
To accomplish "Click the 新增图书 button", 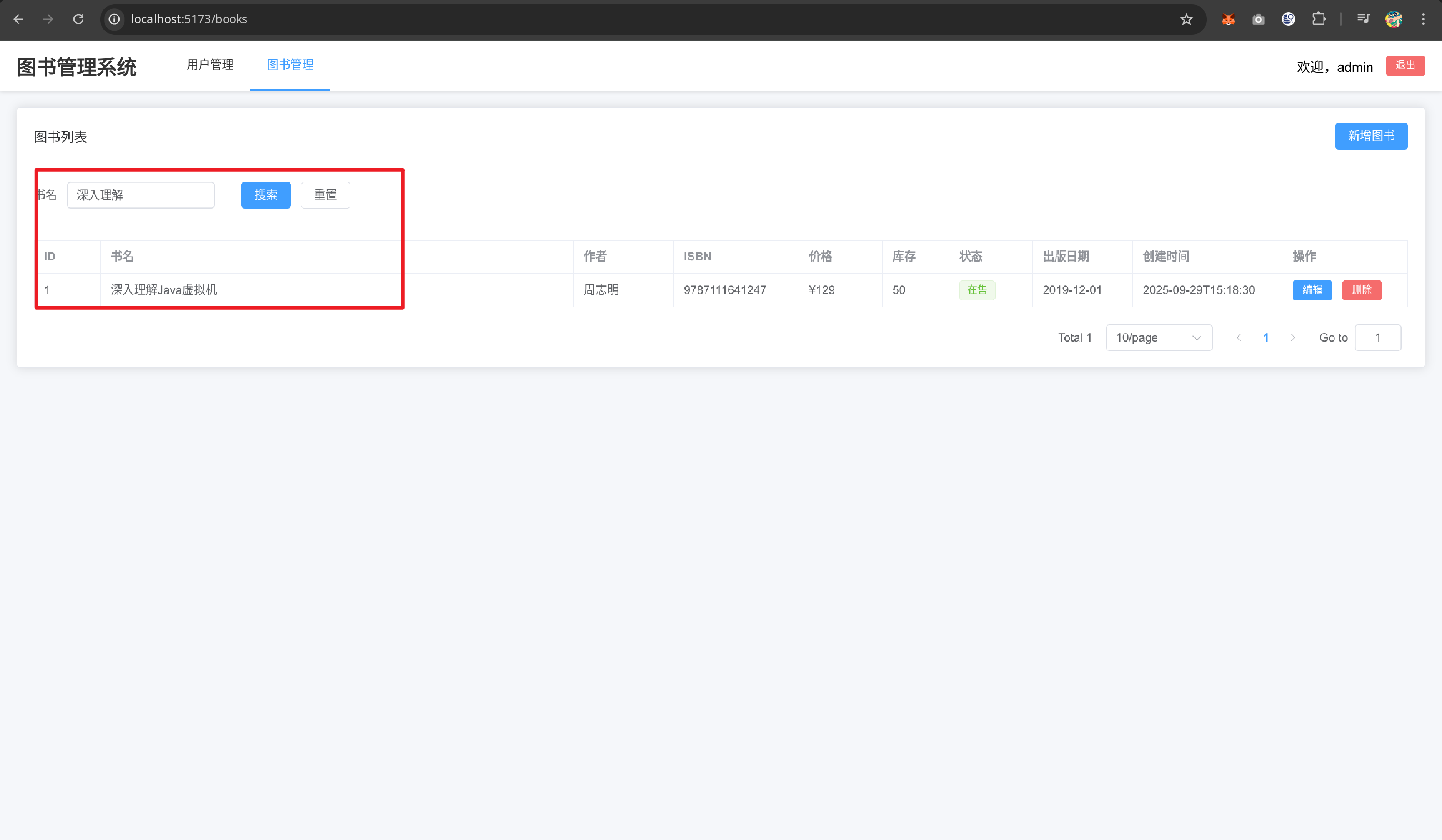I will 1371,136.
